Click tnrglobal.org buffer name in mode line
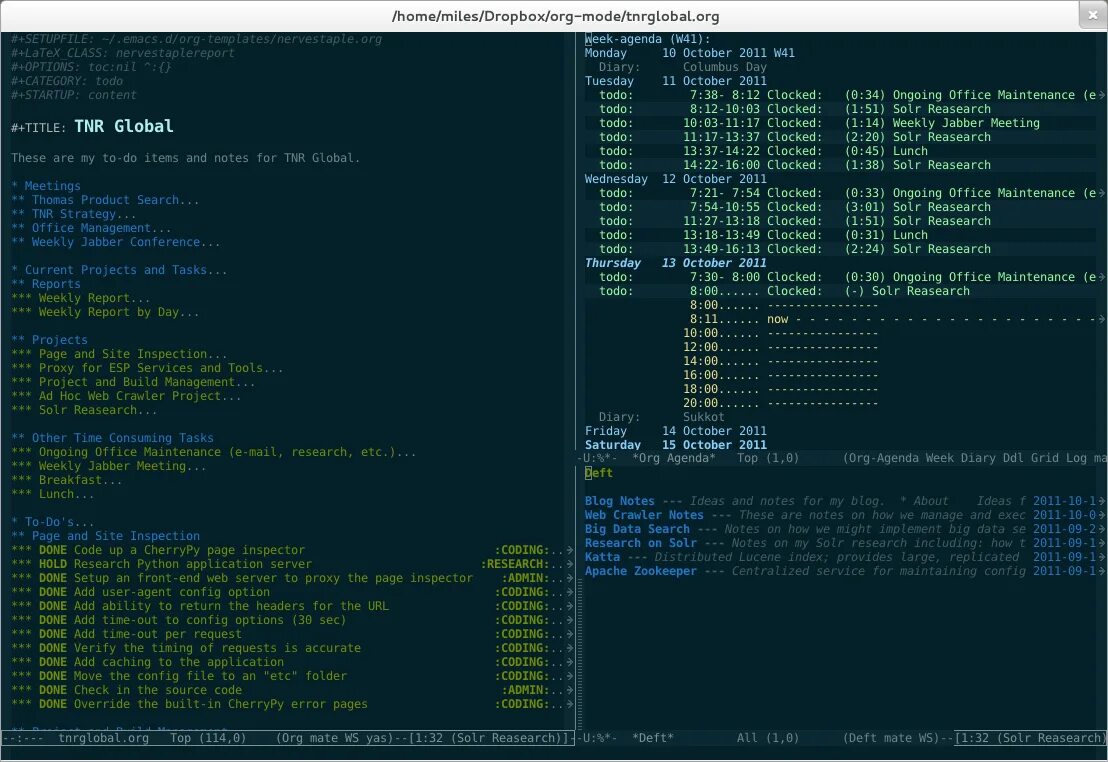 (x=103, y=738)
